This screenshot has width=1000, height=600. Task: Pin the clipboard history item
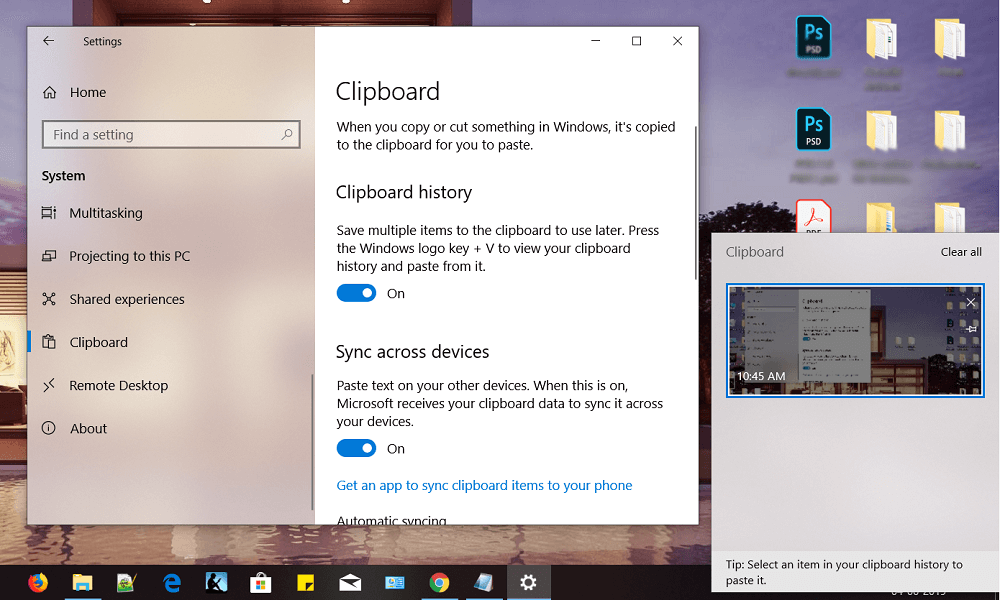(x=971, y=329)
